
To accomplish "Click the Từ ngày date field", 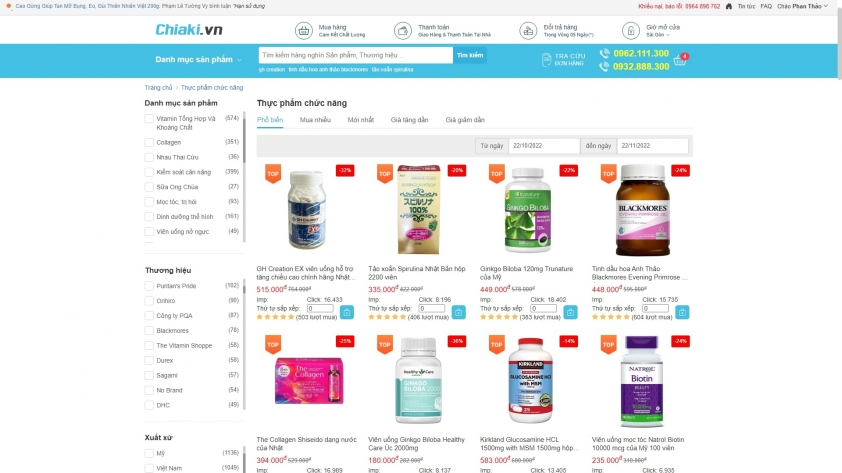I will click(543, 145).
